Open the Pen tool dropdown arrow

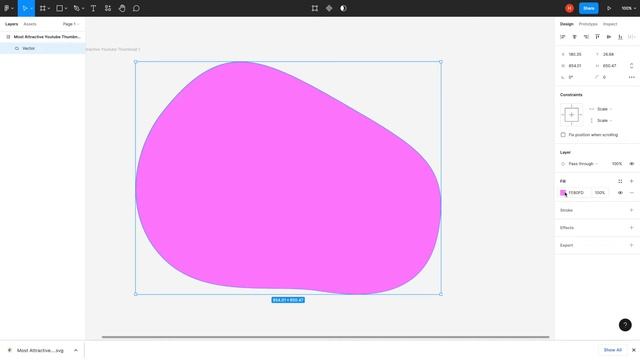point(83,9)
